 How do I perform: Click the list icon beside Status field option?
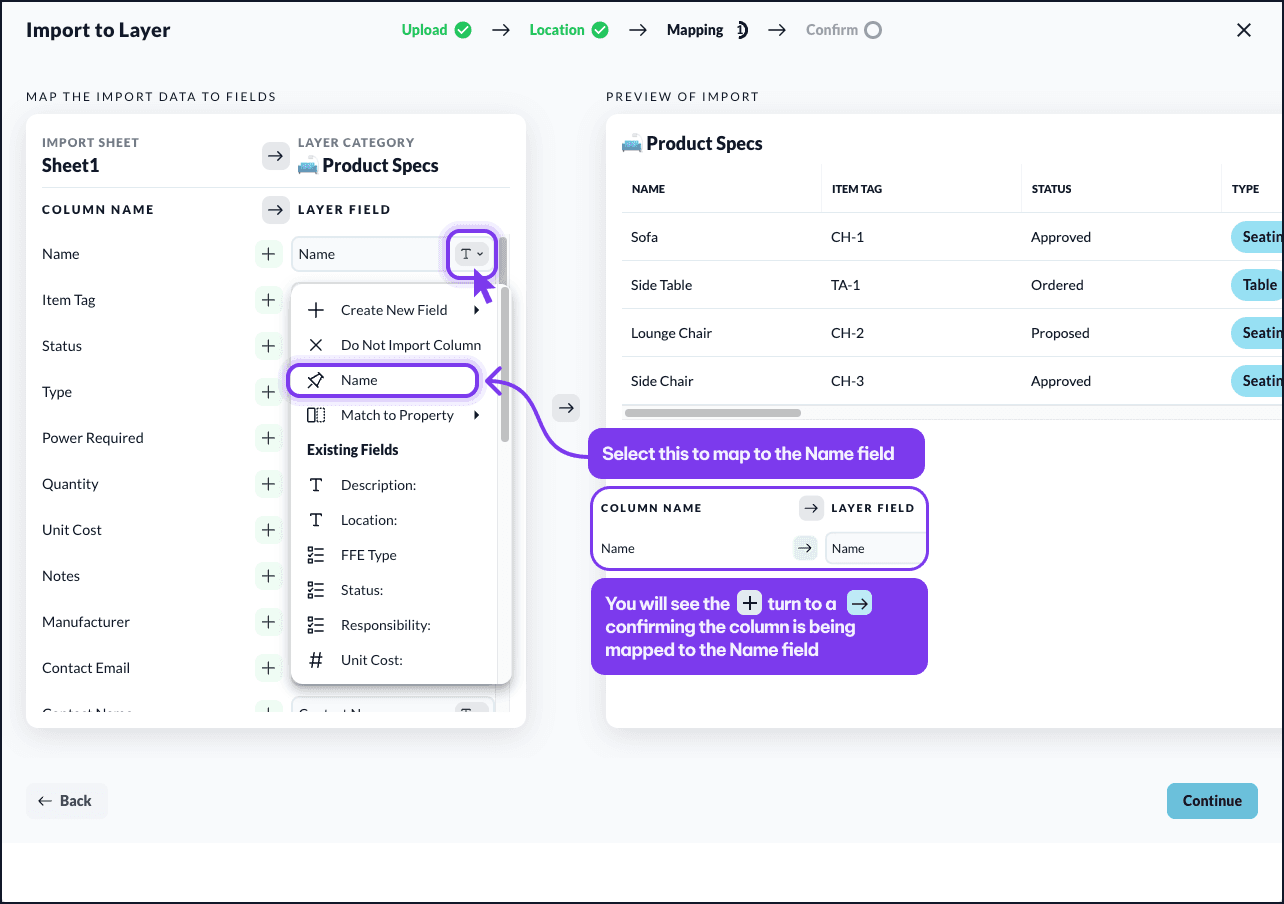click(316, 590)
